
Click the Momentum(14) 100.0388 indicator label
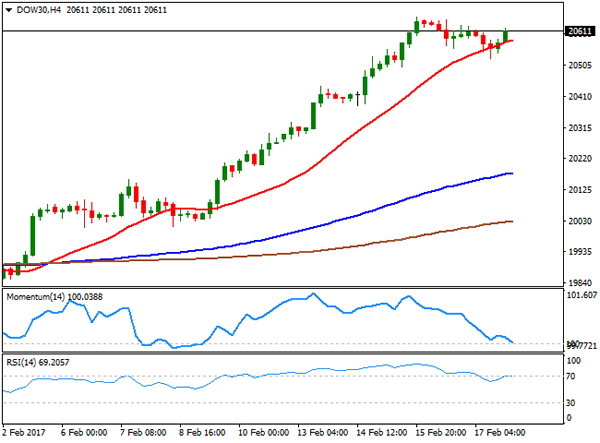click(55, 297)
